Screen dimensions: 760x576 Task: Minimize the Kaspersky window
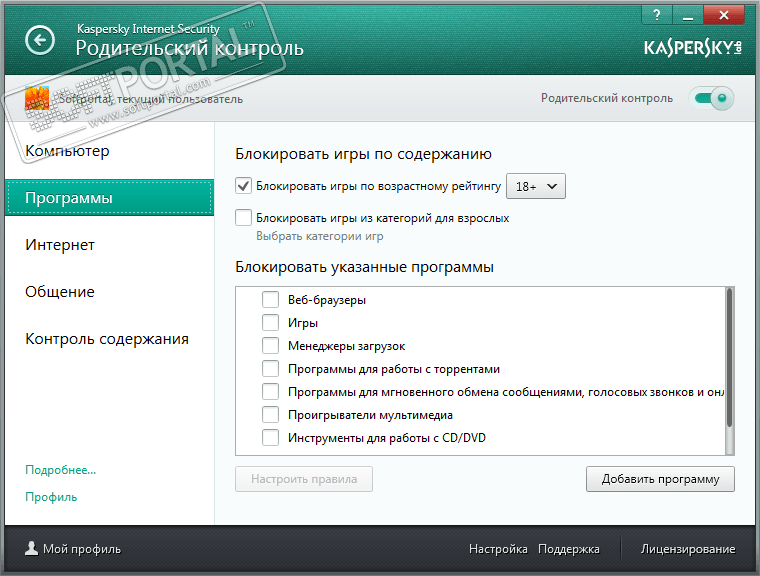tap(688, 15)
